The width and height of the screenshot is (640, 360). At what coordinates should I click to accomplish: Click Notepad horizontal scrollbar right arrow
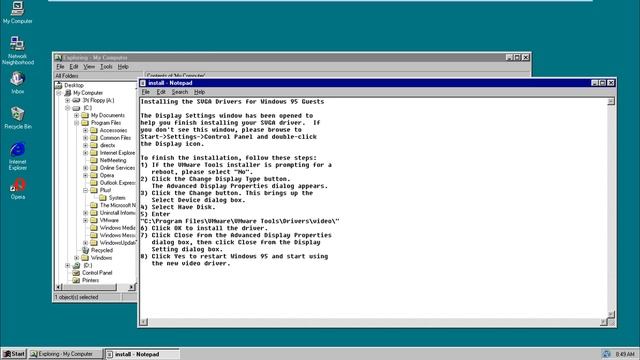(x=604, y=322)
